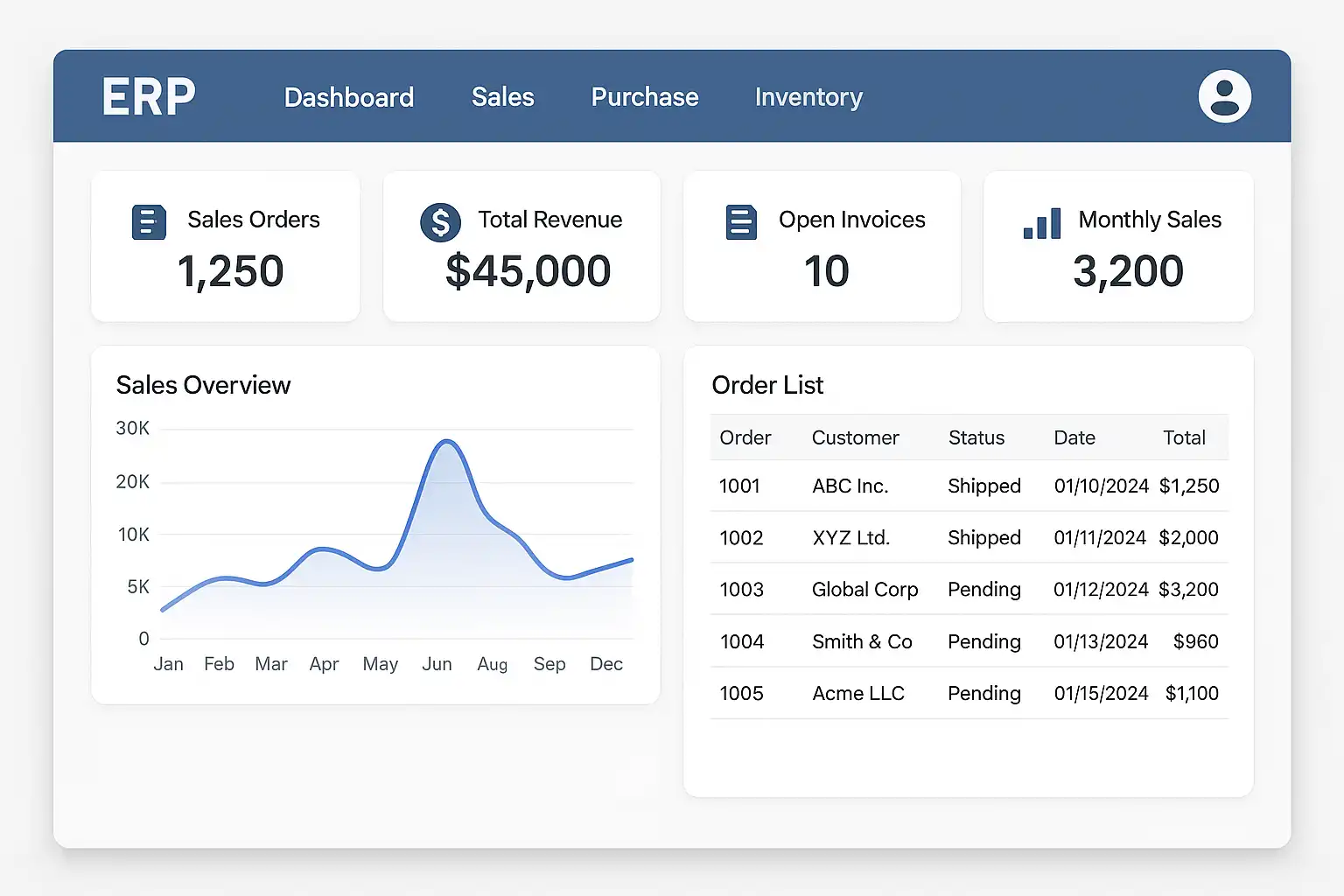
Task: Click the ERP logo
Action: [x=149, y=97]
